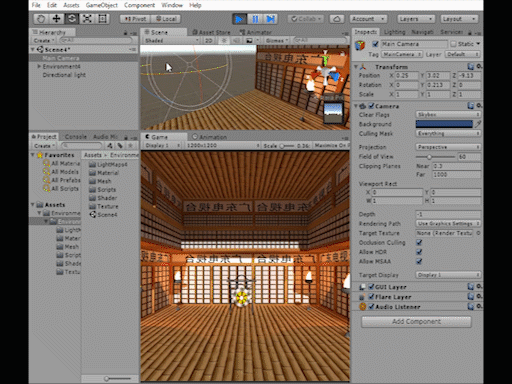Toggle the Allow MSAA checkbox
512x384 pixels.
point(419,261)
